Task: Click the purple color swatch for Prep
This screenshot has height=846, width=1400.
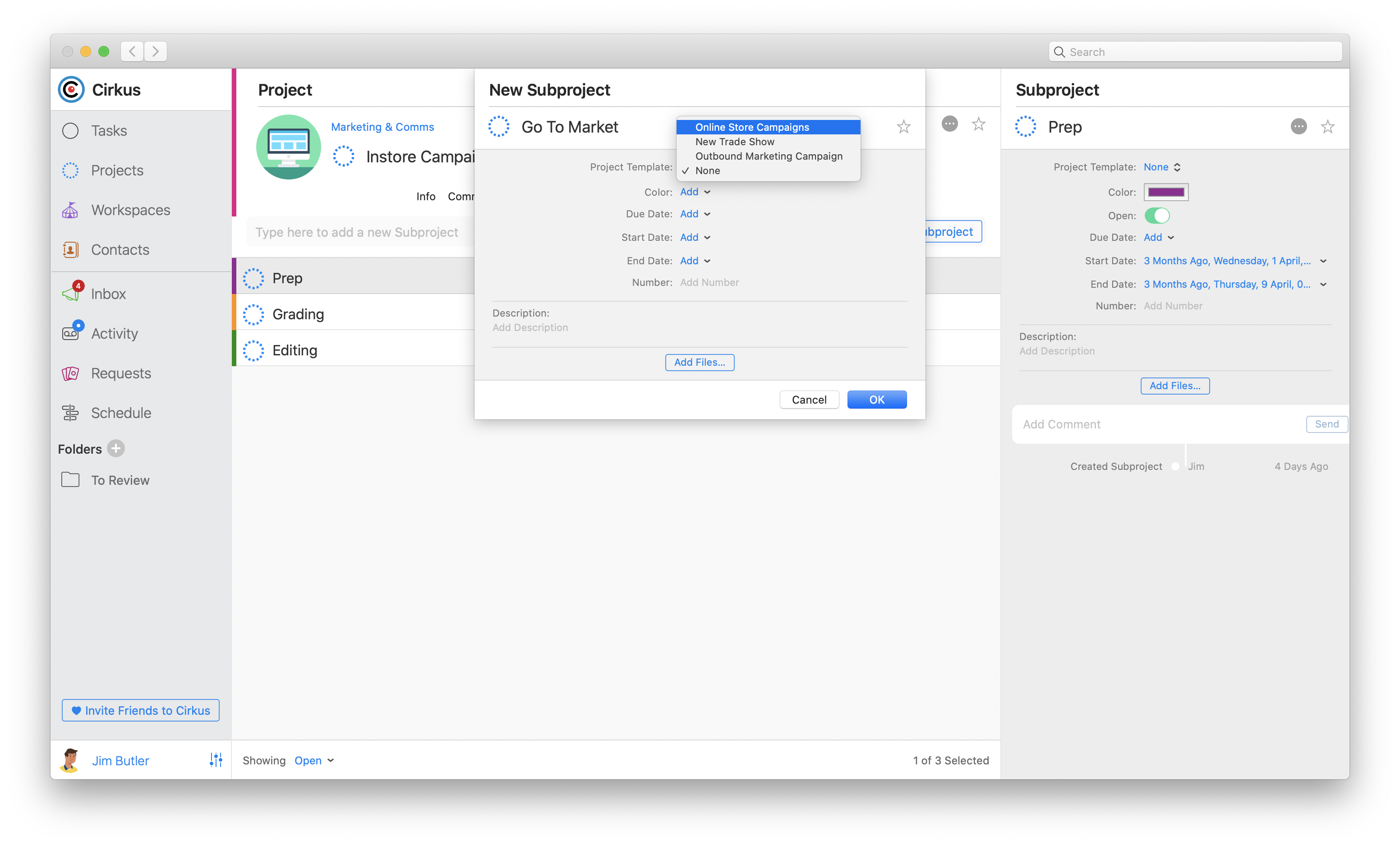Action: (1166, 192)
